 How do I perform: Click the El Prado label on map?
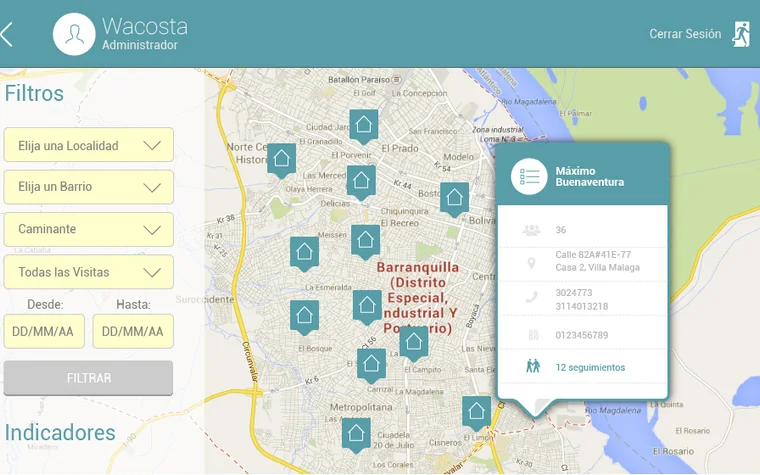pos(399,148)
